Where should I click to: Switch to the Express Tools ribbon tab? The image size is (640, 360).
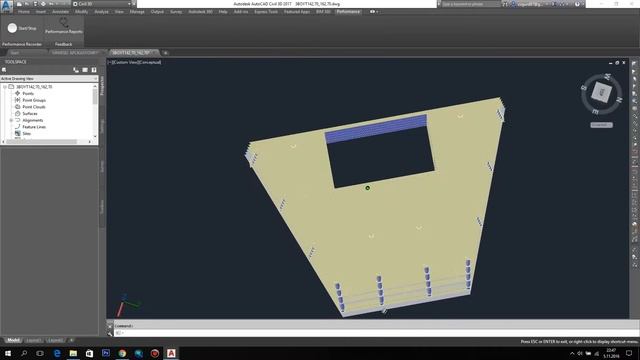[266, 12]
